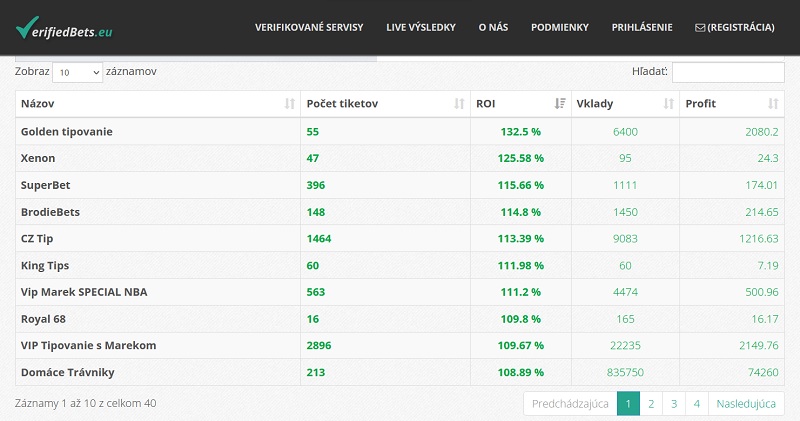Click the envelope icon beside Registrácia
This screenshot has width=800, height=421.
700,28
